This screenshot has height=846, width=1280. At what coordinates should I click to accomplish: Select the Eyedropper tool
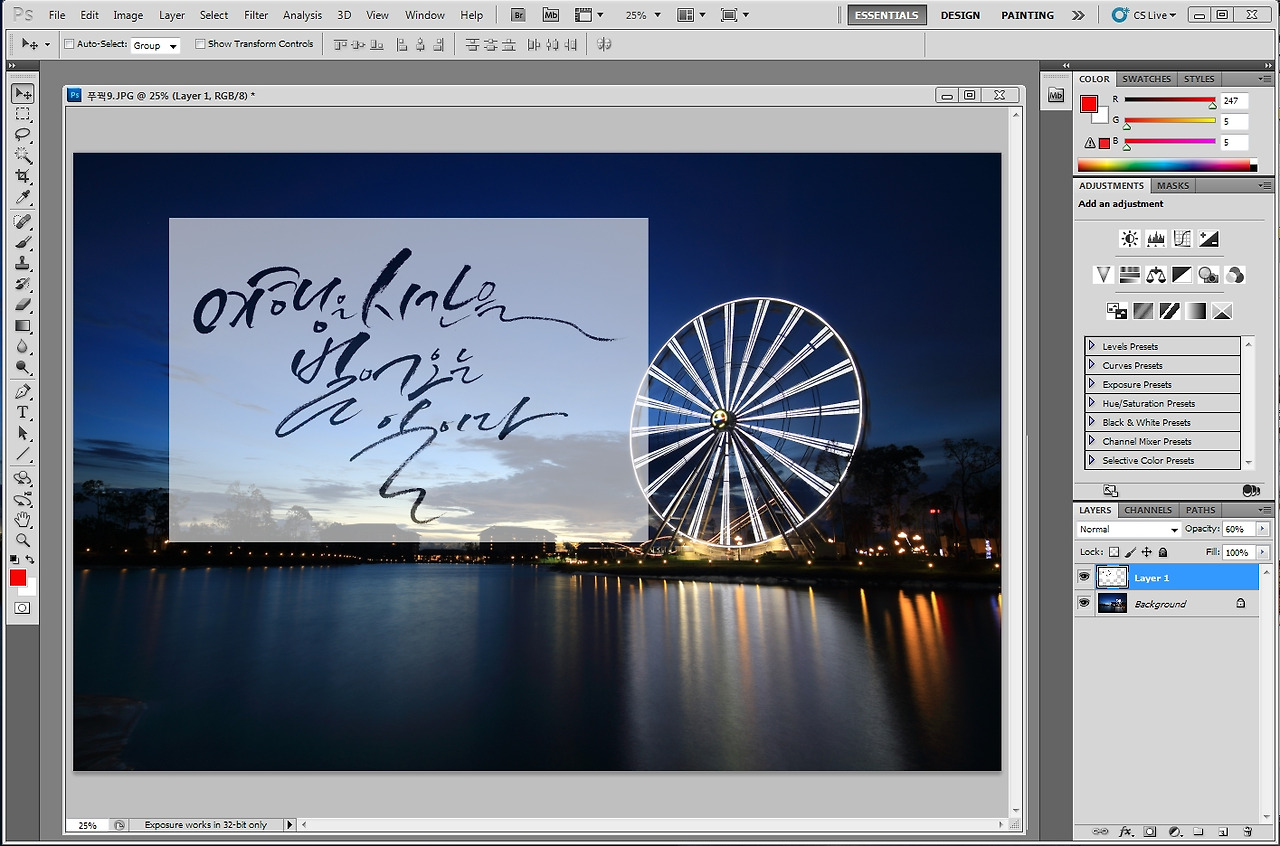tap(22, 197)
